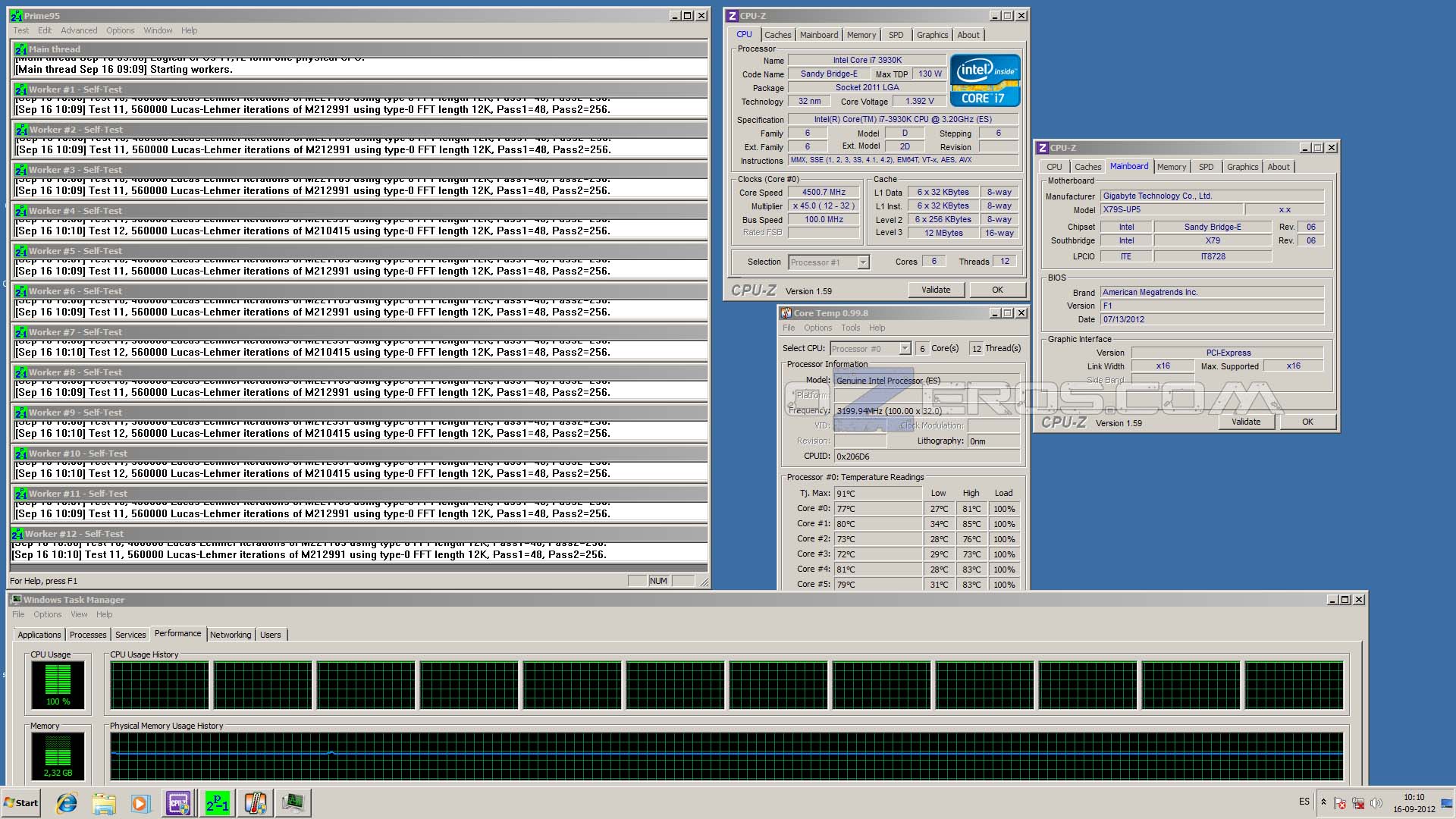
Task: Switch to Prime95 via green taskbar icon
Action: 217,803
